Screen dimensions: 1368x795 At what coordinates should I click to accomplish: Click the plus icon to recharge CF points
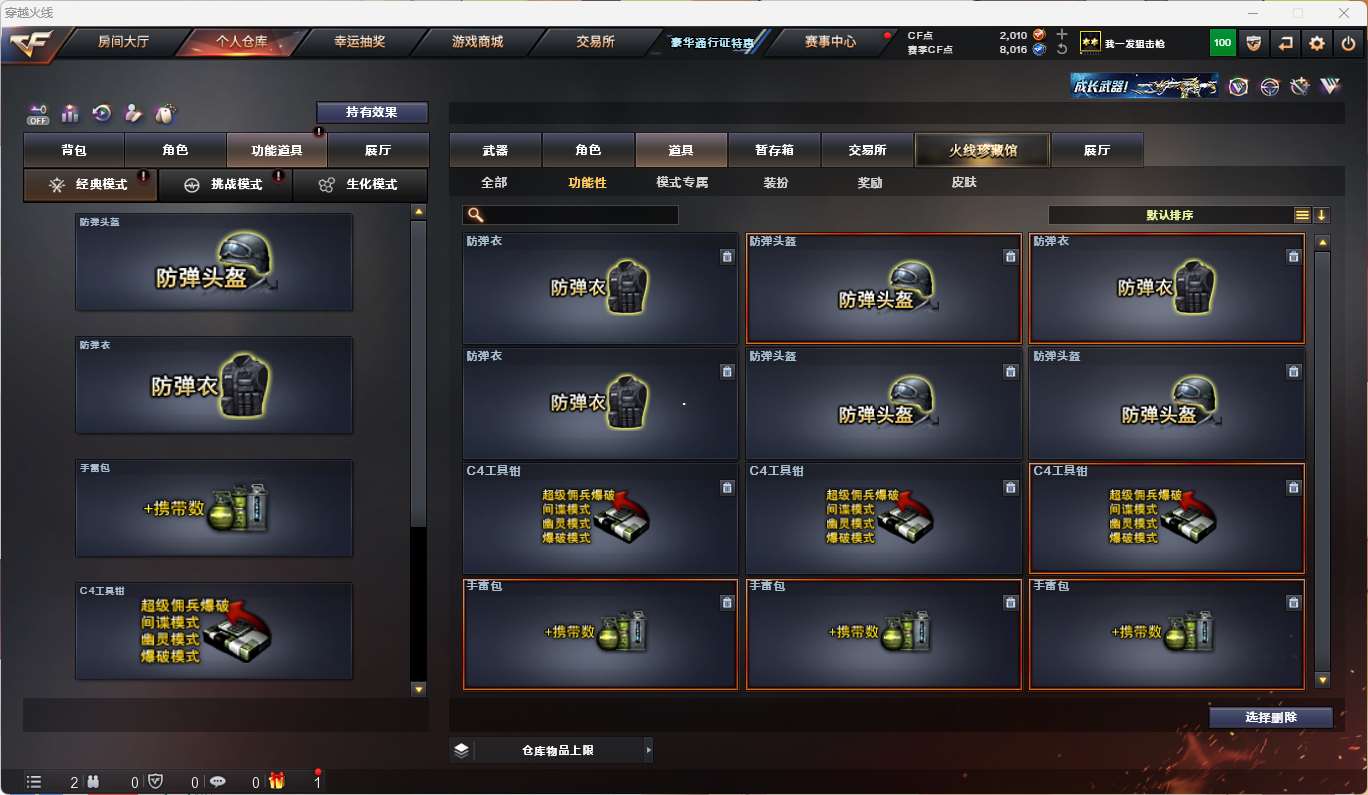[x=1061, y=35]
